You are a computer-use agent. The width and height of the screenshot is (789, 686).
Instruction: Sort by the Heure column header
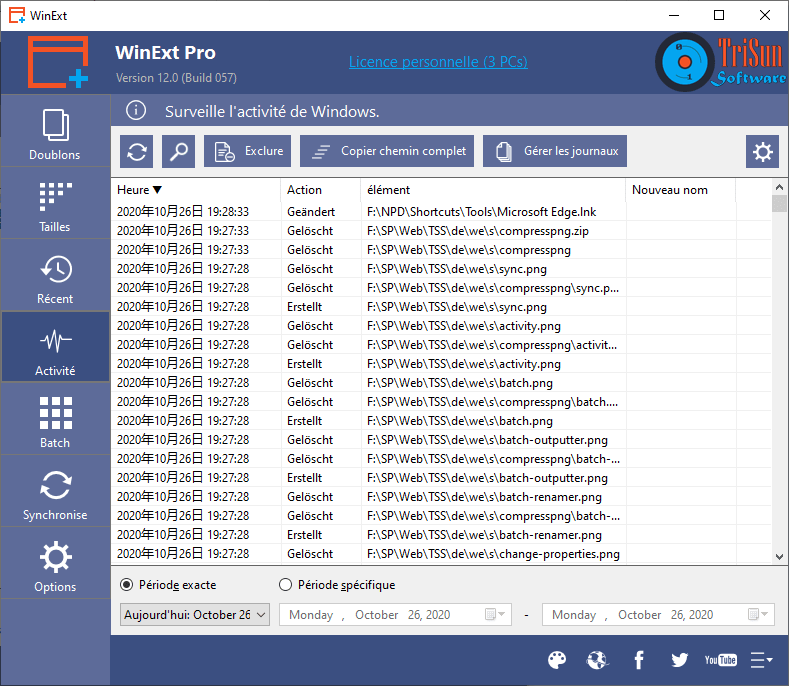coord(196,190)
